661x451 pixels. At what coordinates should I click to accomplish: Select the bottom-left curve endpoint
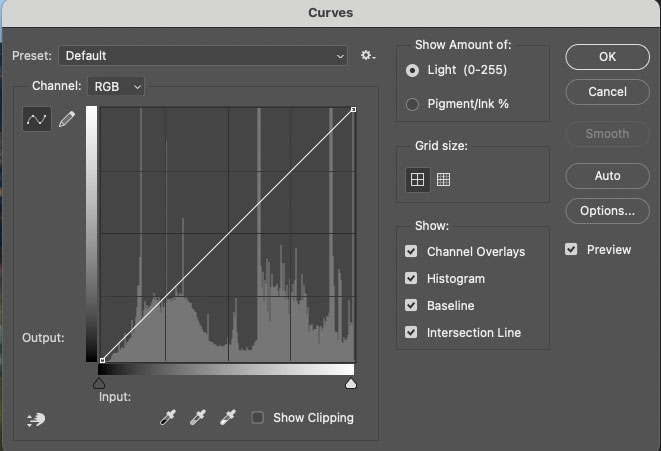tap(102, 360)
